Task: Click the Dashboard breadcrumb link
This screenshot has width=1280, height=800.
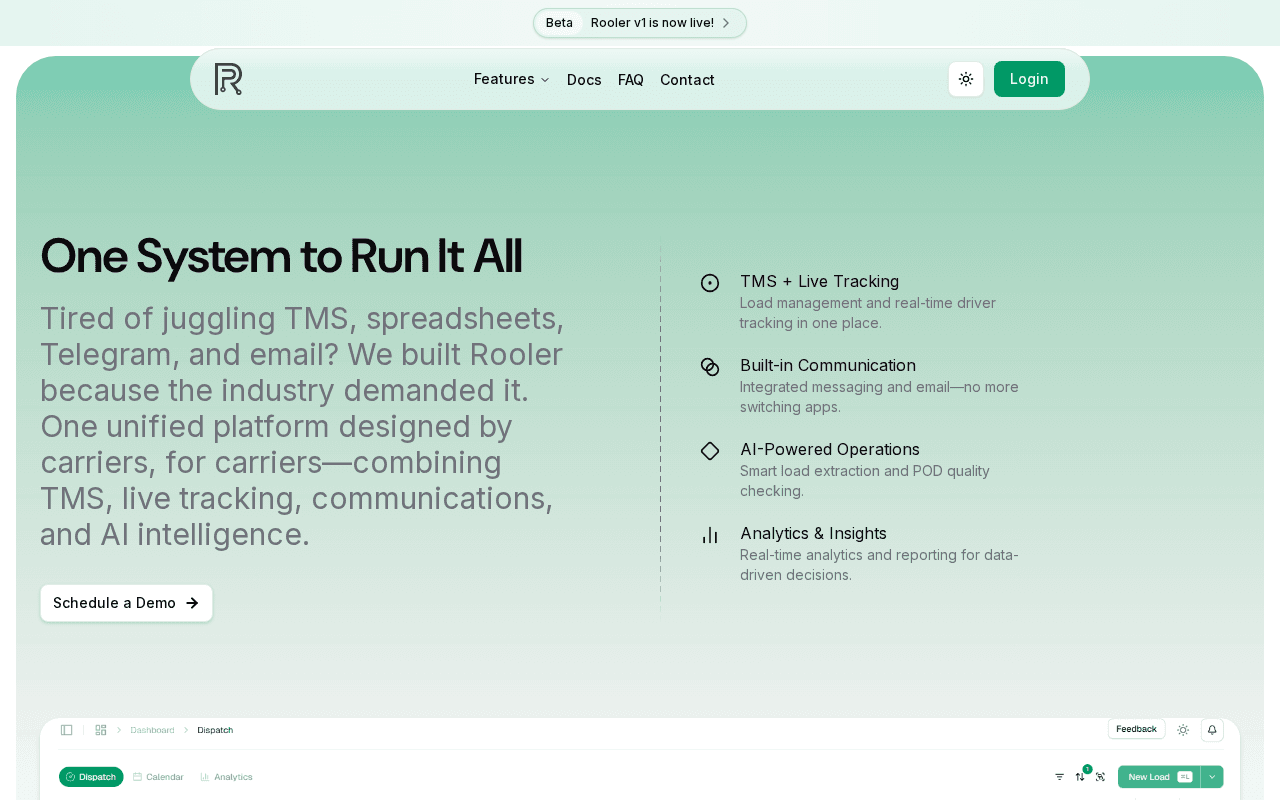Action: point(152,730)
